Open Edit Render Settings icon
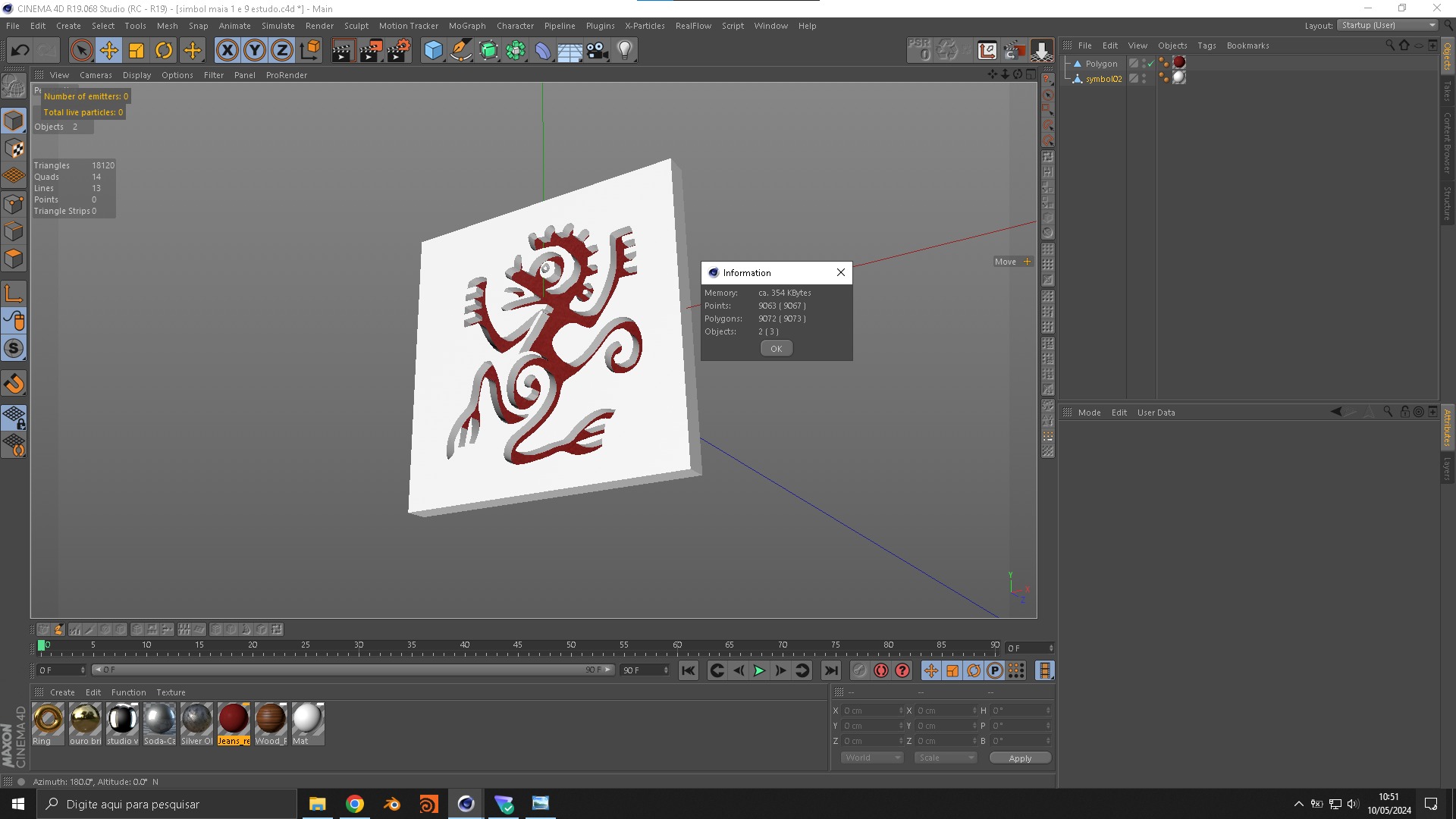Image resolution: width=1456 pixels, height=819 pixels. pos(399,51)
